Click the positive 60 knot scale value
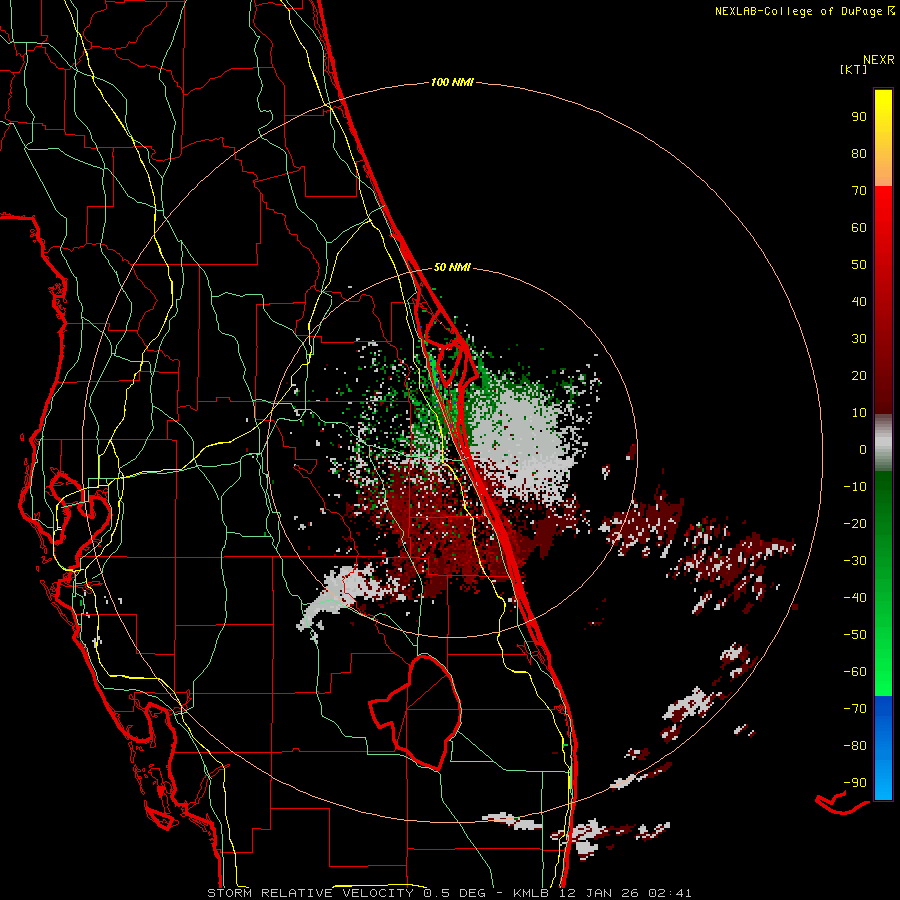The image size is (900, 900). pyautogui.click(x=859, y=228)
